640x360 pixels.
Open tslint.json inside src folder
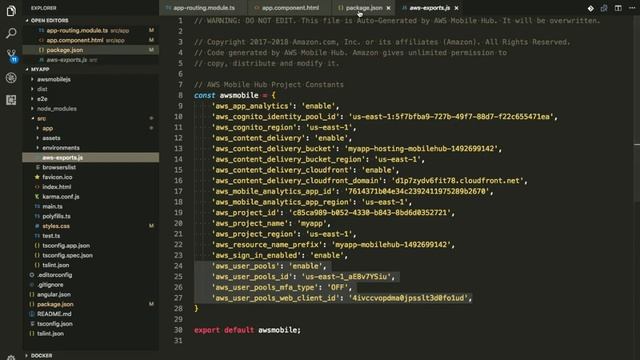91,265
